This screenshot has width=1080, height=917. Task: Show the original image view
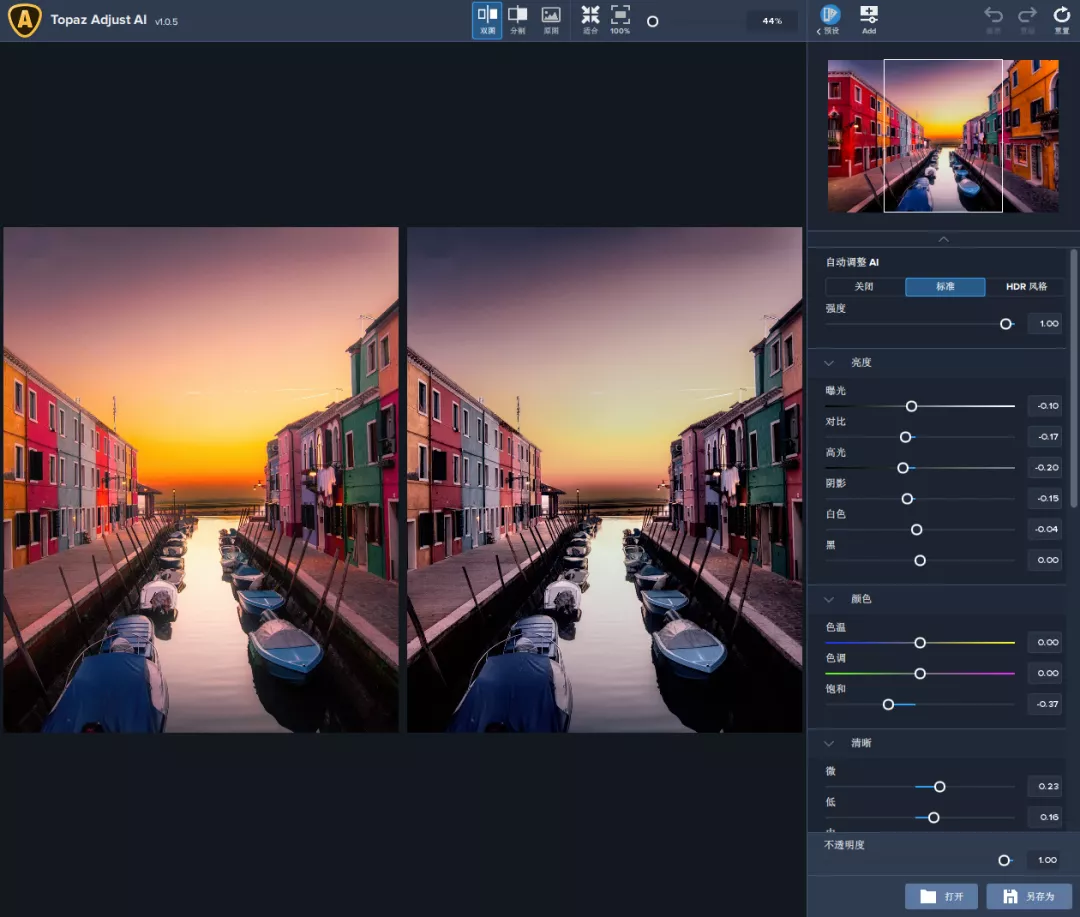point(550,18)
